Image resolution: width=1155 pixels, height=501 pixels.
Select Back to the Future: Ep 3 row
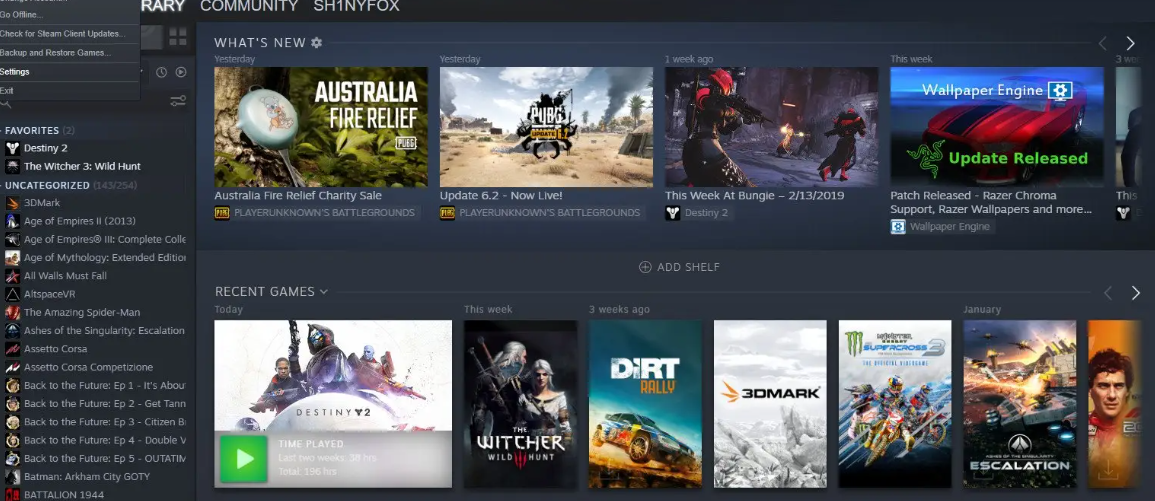(97, 422)
